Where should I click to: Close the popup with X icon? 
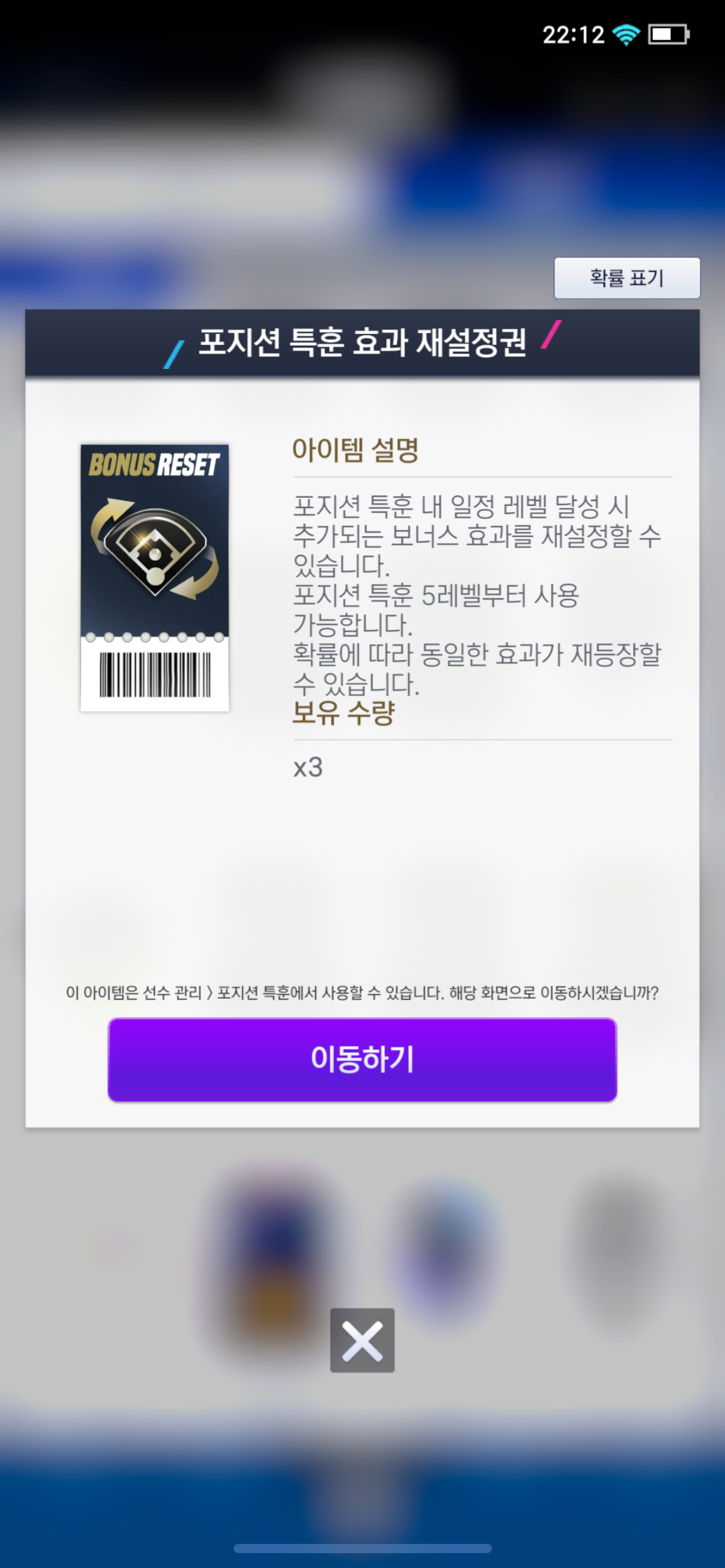(x=362, y=1340)
